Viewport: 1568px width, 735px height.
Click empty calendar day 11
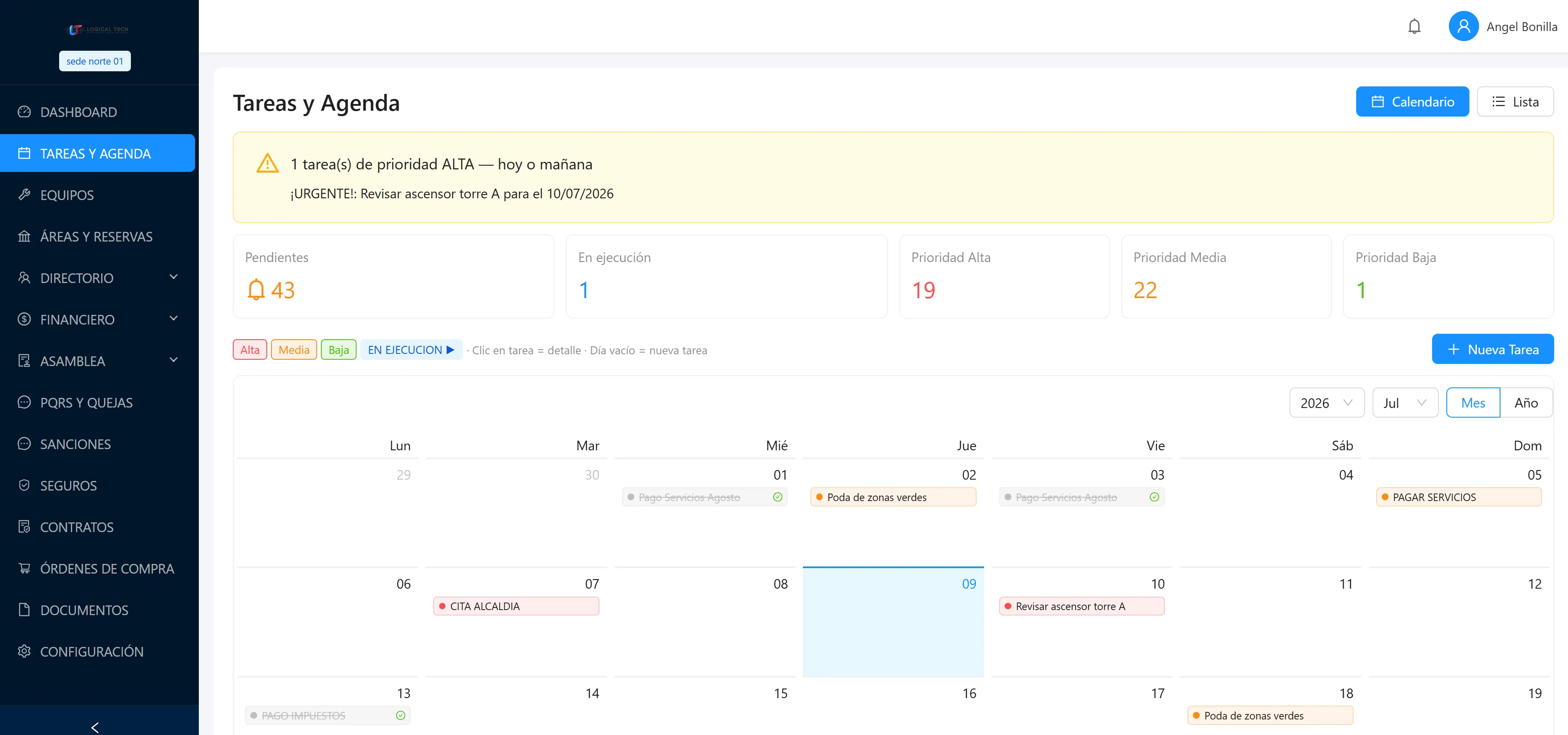pos(1270,622)
